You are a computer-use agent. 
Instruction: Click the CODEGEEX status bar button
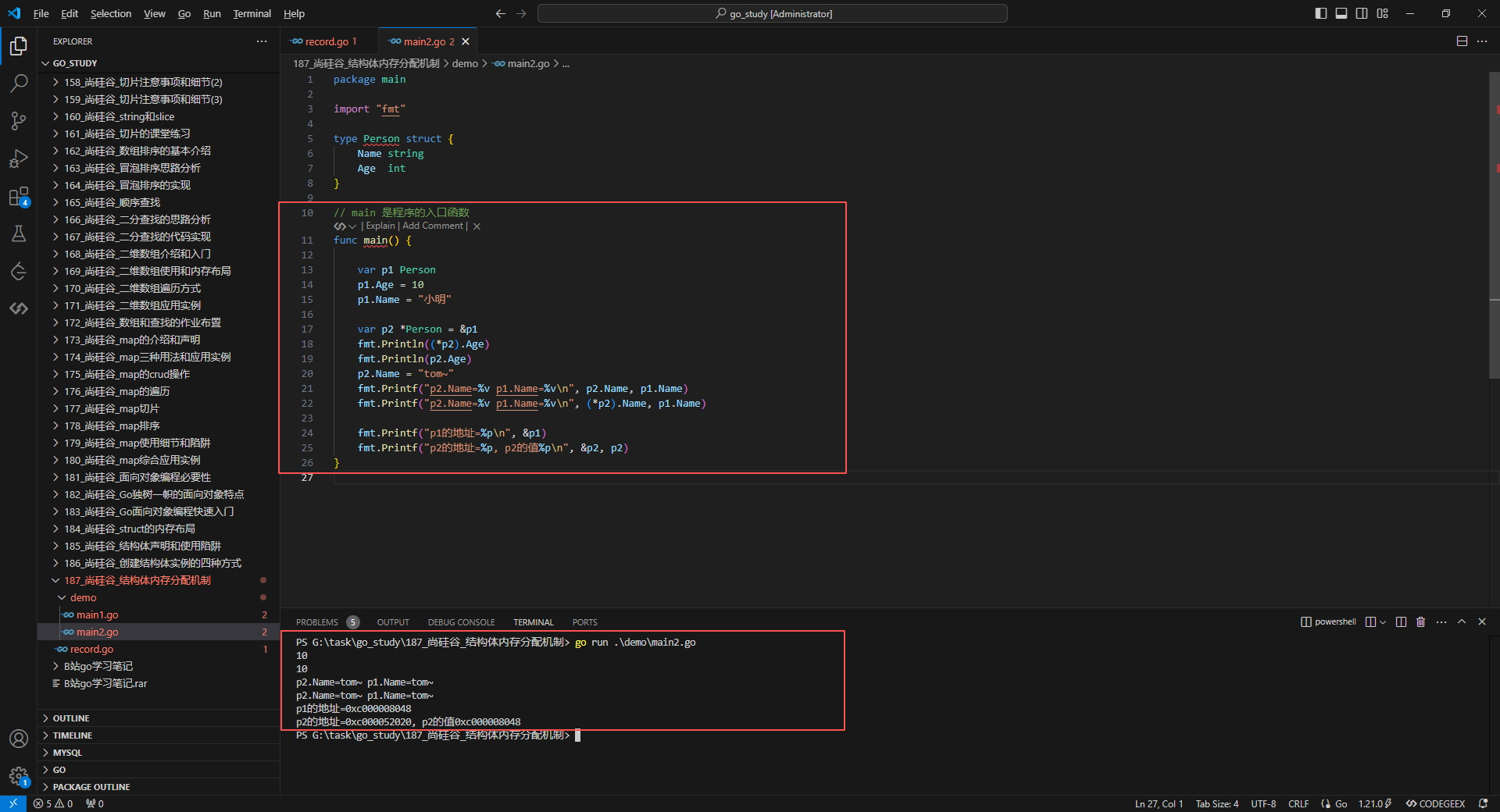[x=1435, y=803]
